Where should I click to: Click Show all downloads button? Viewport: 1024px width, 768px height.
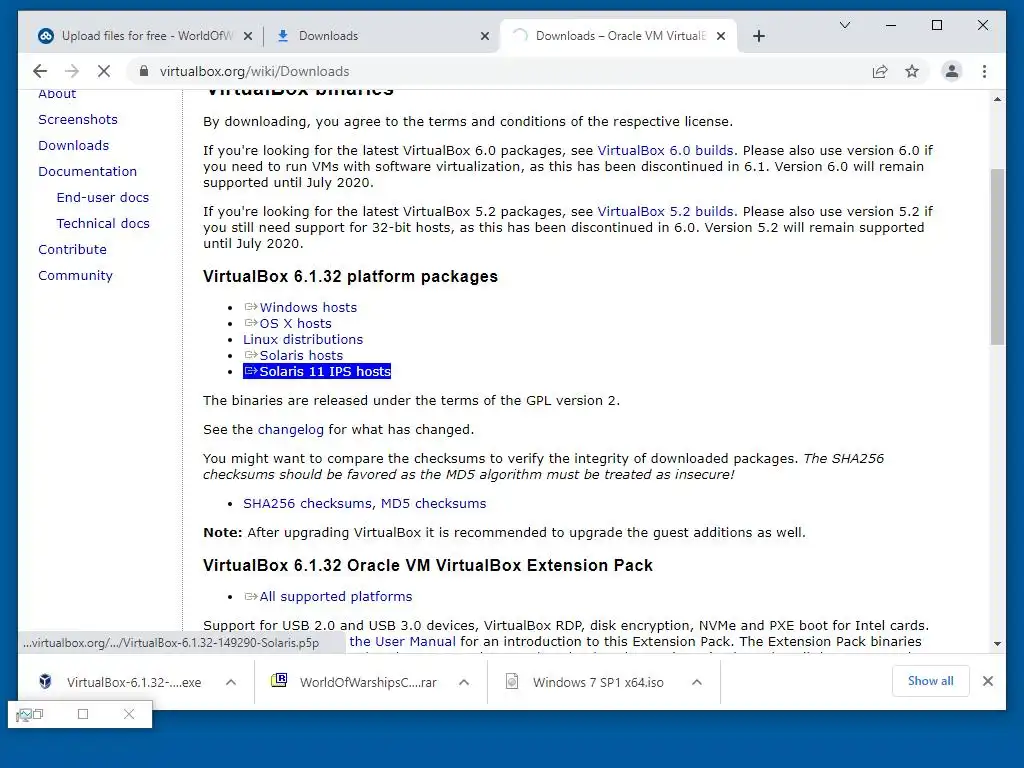coord(930,681)
